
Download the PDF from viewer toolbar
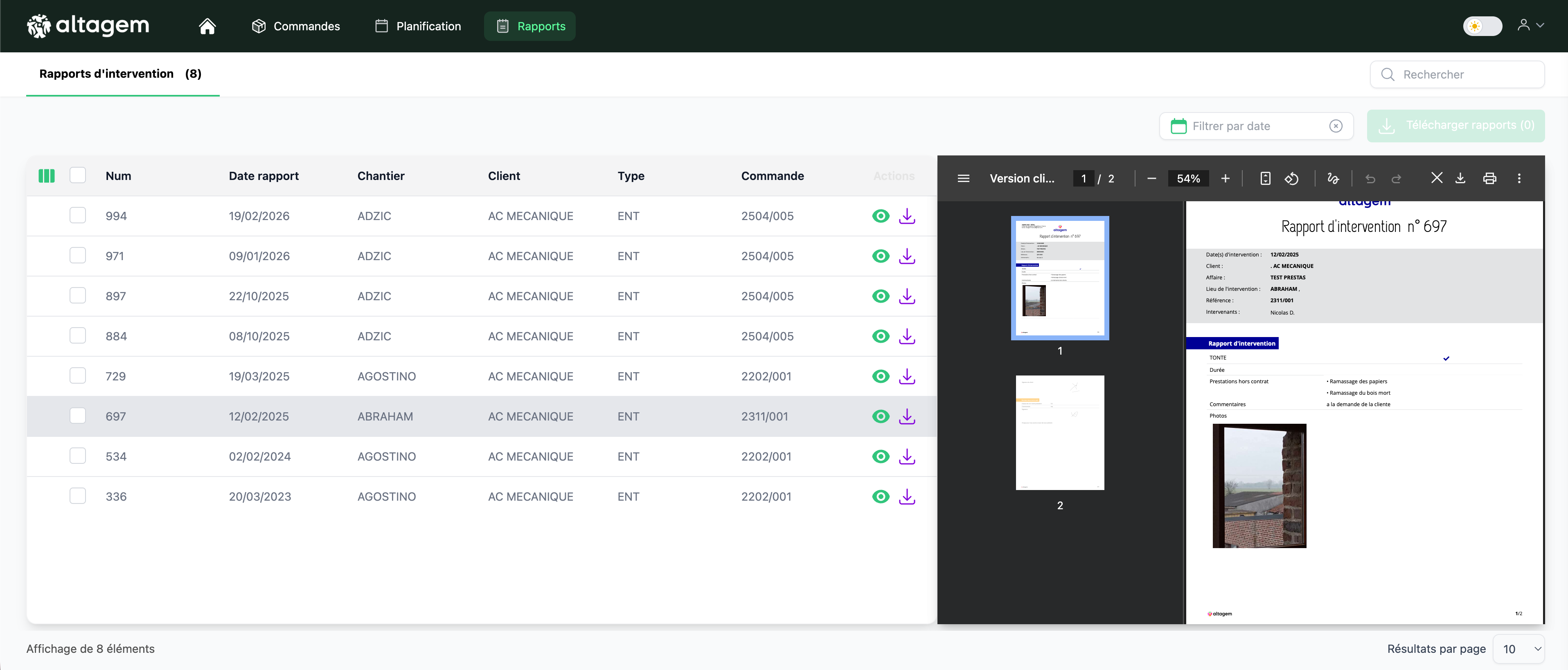pos(1460,178)
